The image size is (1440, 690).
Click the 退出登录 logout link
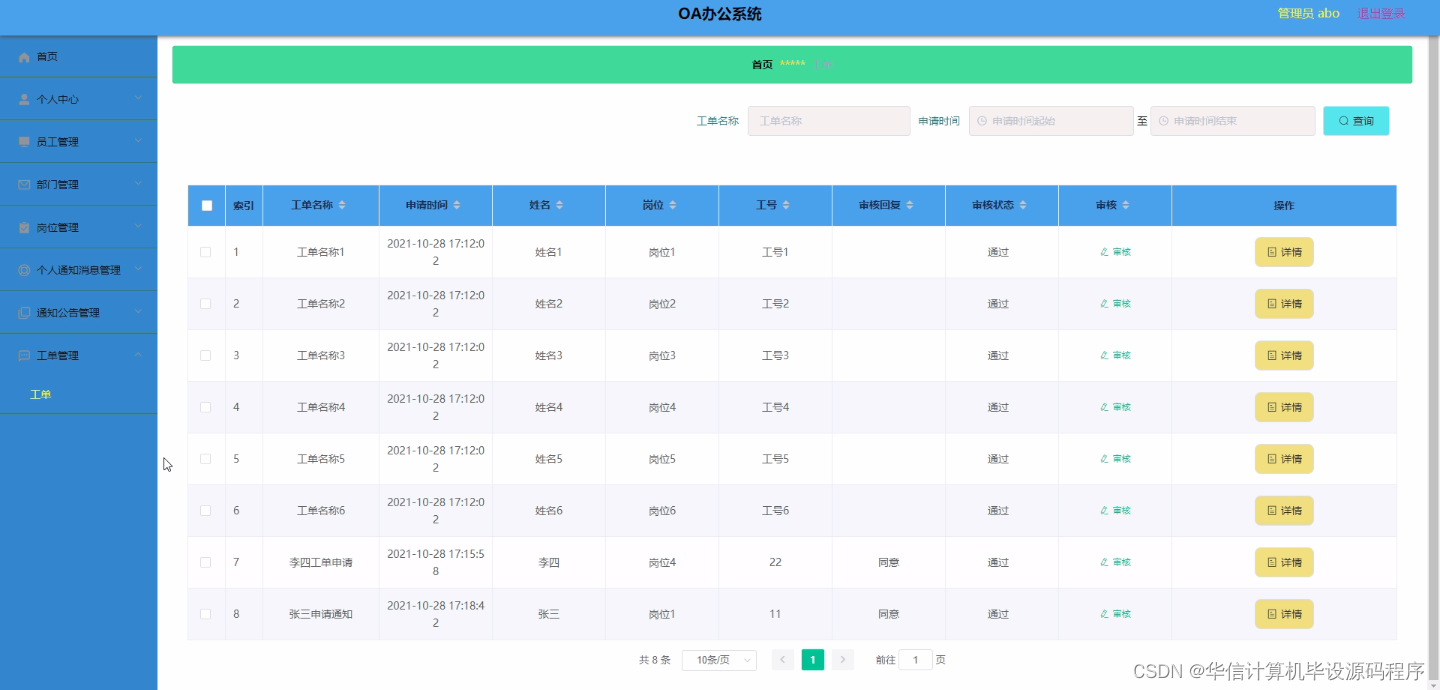pos(1382,13)
